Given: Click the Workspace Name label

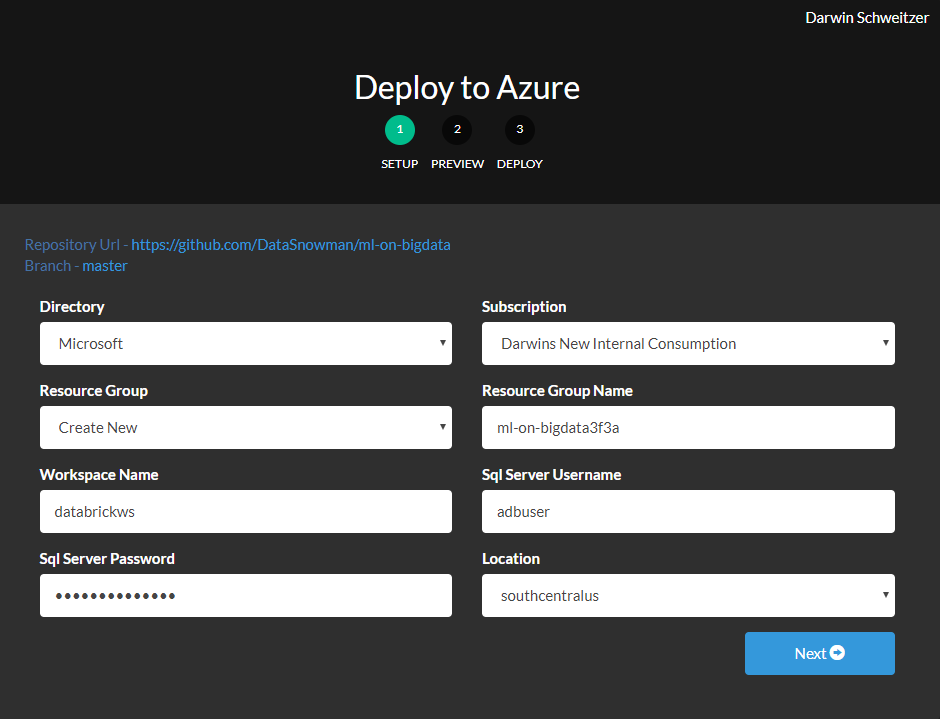Looking at the screenshot, I should [99, 474].
